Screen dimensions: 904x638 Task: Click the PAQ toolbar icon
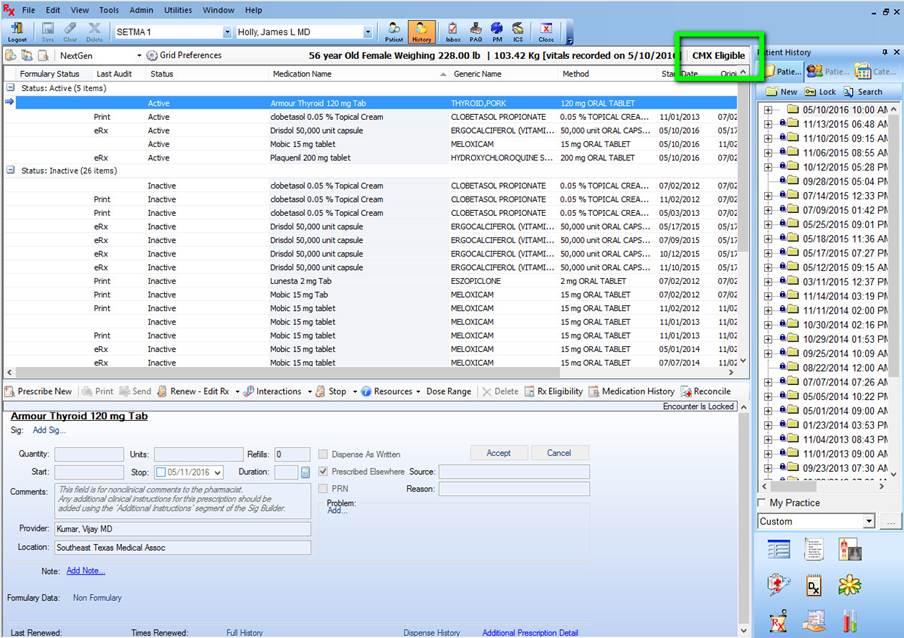tap(476, 32)
